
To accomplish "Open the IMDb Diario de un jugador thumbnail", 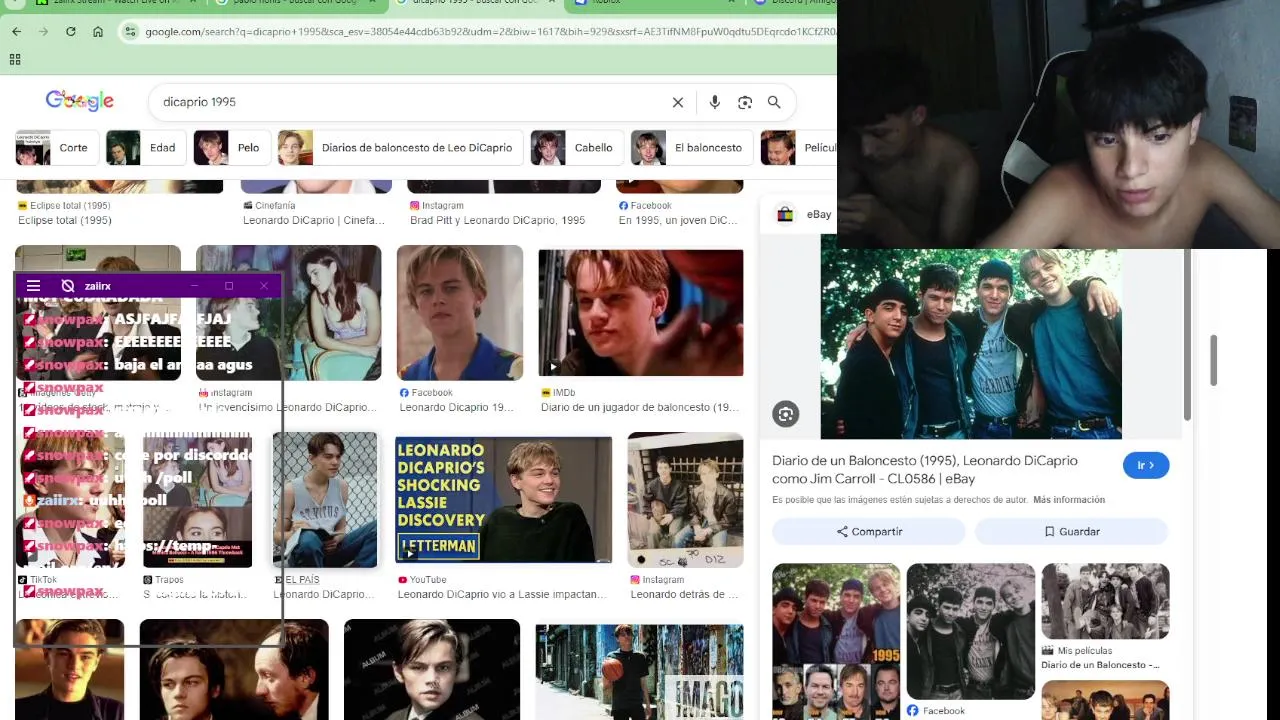I will [641, 313].
